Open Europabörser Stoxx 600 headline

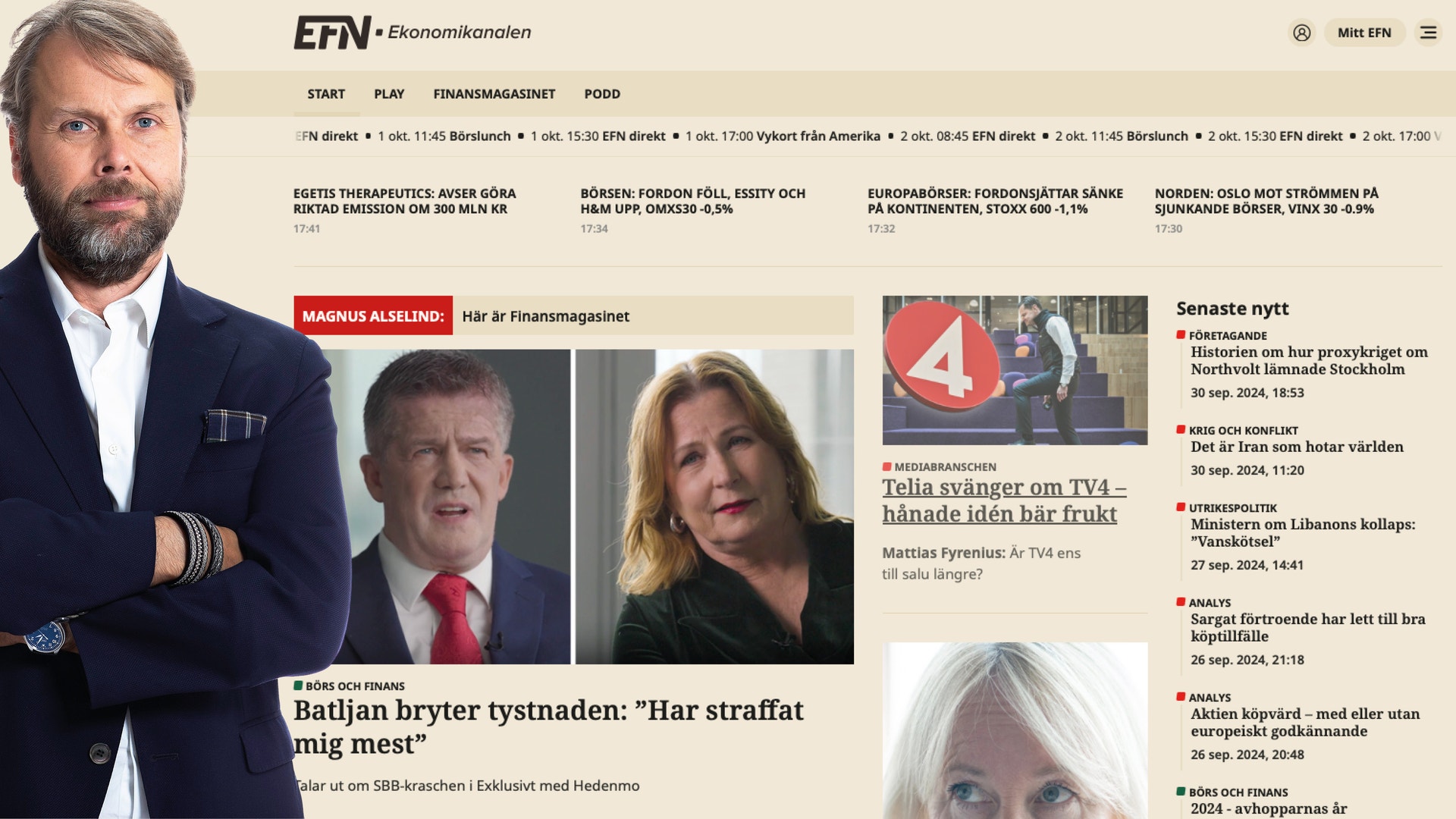tap(995, 201)
